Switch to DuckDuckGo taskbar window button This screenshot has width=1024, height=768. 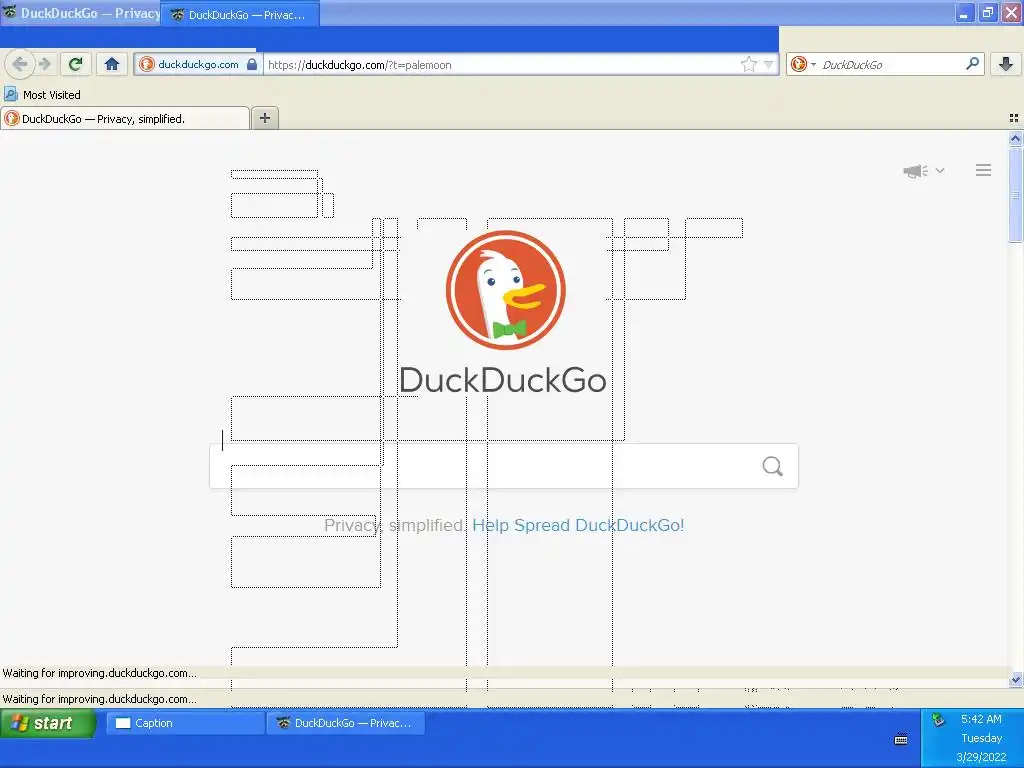coord(346,723)
